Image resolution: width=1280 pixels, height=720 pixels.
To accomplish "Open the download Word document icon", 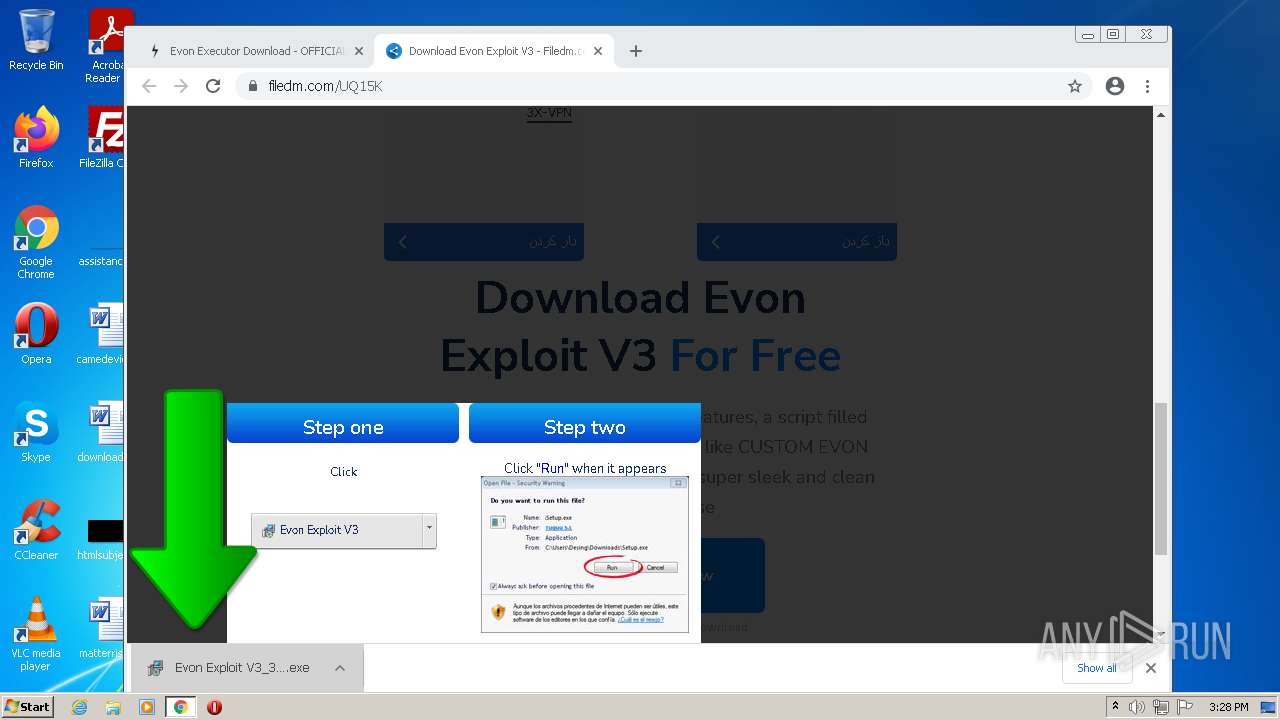I will (x=102, y=432).
